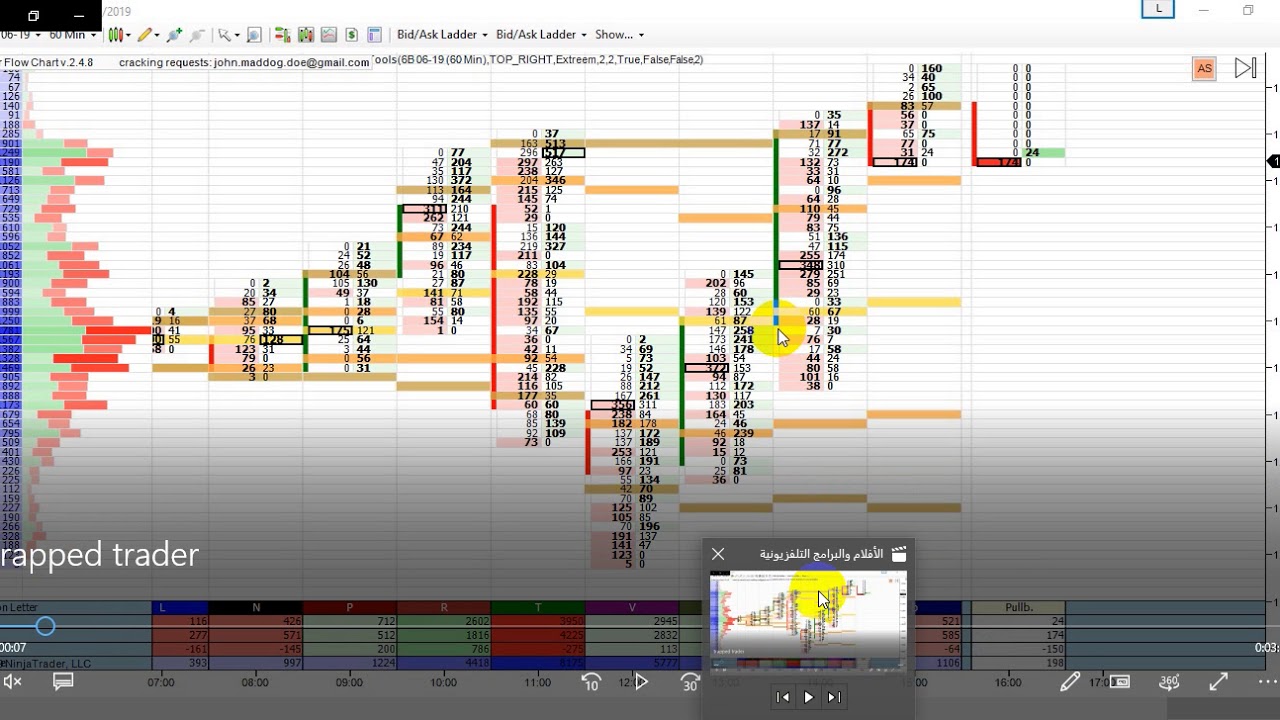1280x720 pixels.
Task: Select the cursor pointer tool
Action: coord(224,35)
